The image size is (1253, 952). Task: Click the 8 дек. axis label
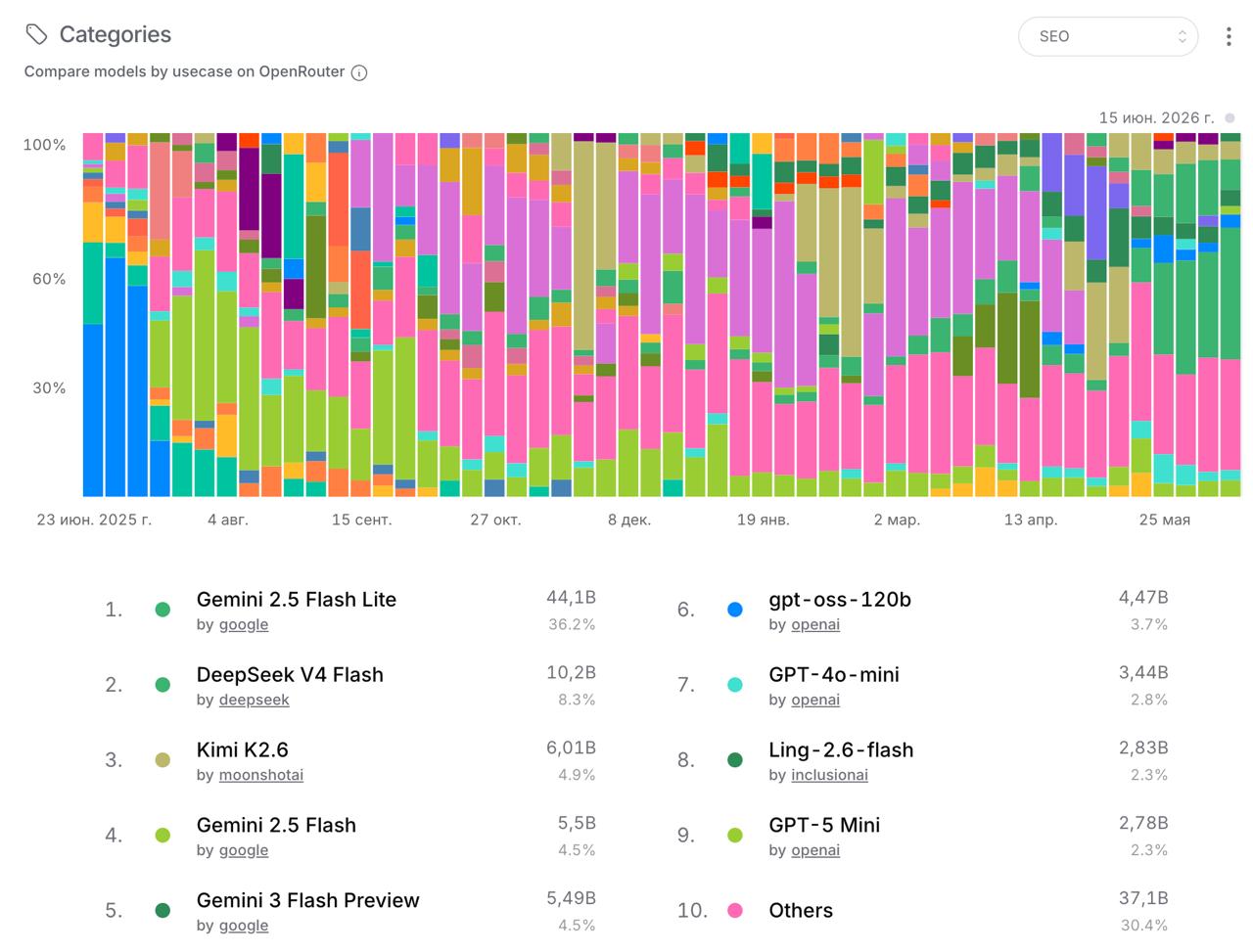click(629, 520)
